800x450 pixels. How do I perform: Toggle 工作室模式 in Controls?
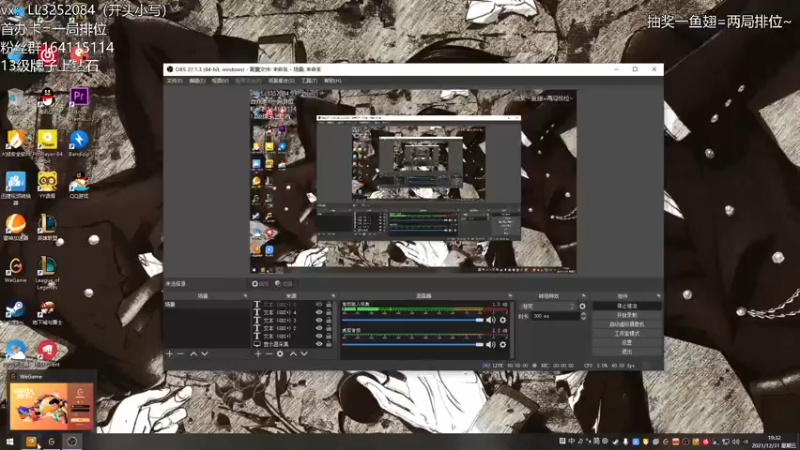[627, 334]
